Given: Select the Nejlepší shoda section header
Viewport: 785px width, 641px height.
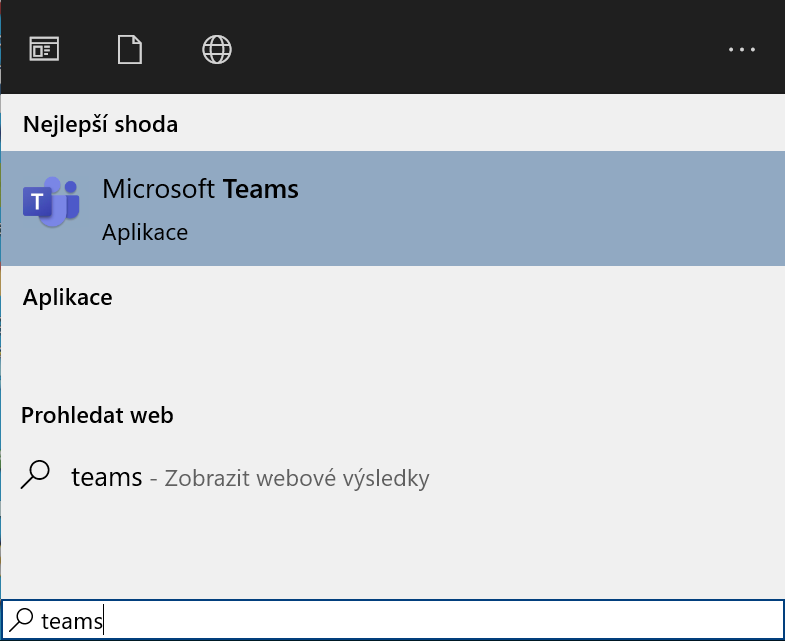Looking at the screenshot, I should click(x=100, y=124).
